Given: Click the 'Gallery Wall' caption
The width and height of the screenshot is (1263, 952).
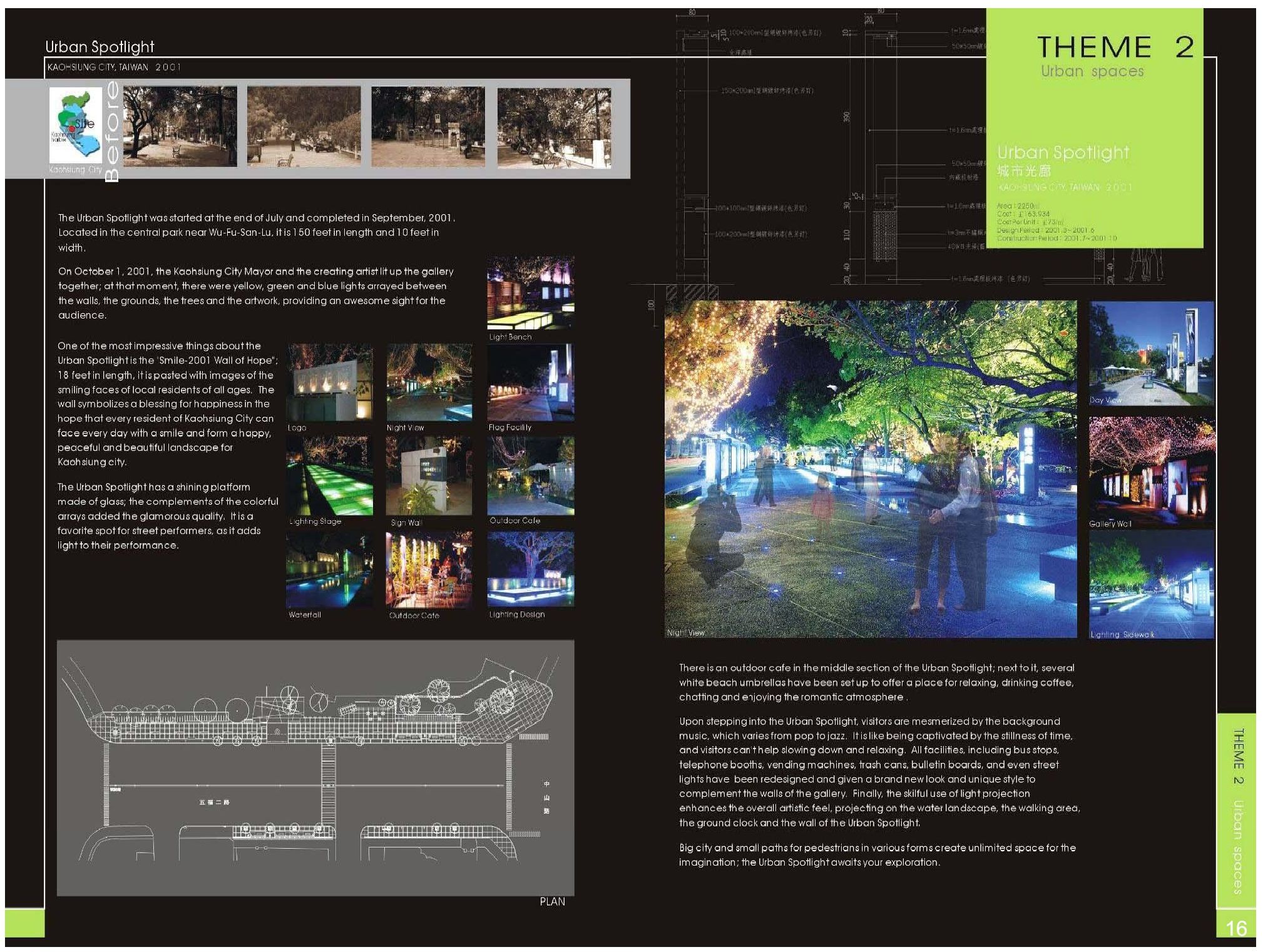Looking at the screenshot, I should (x=1110, y=524).
